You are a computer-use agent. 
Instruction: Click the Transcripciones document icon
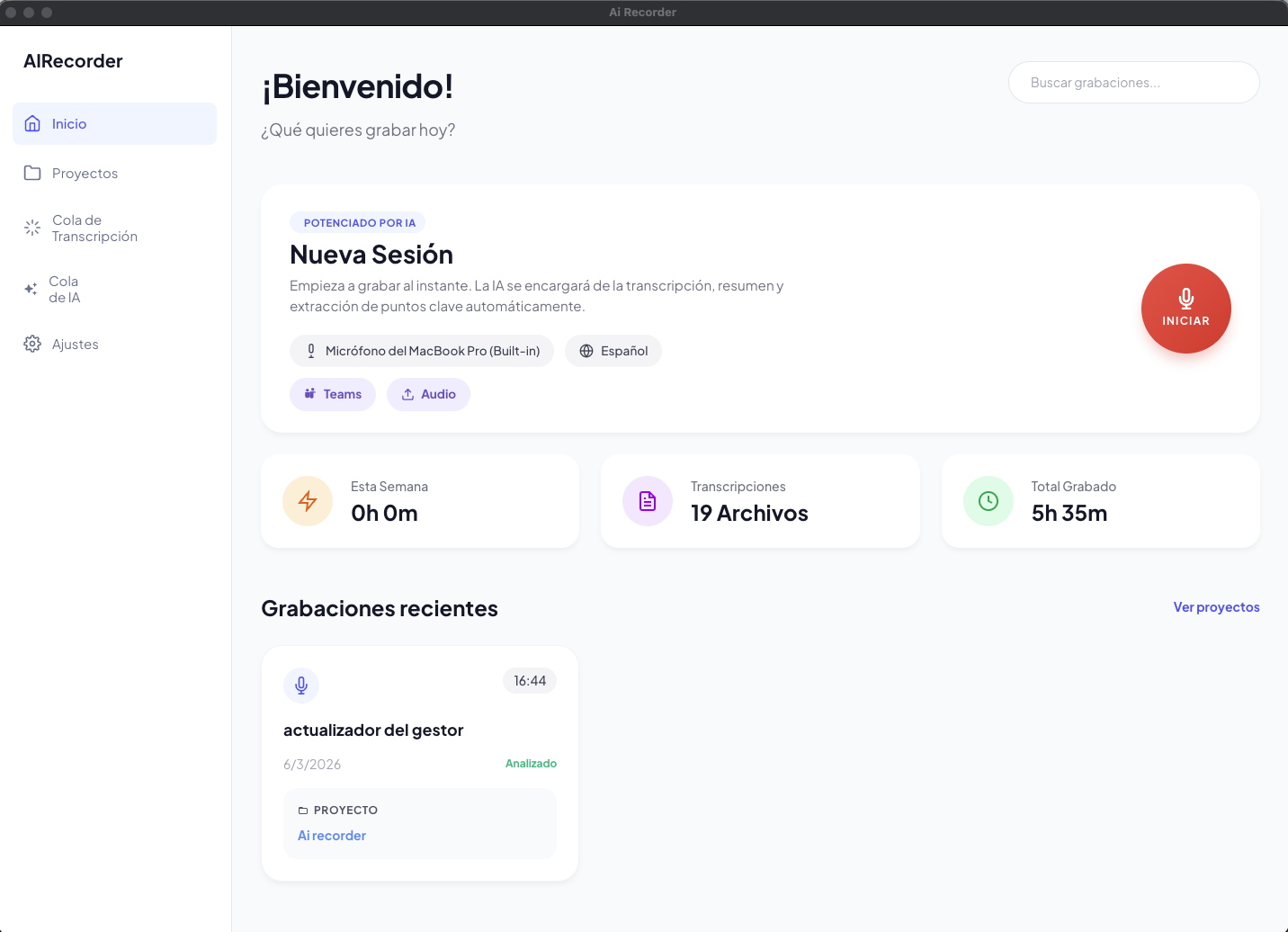pos(648,501)
